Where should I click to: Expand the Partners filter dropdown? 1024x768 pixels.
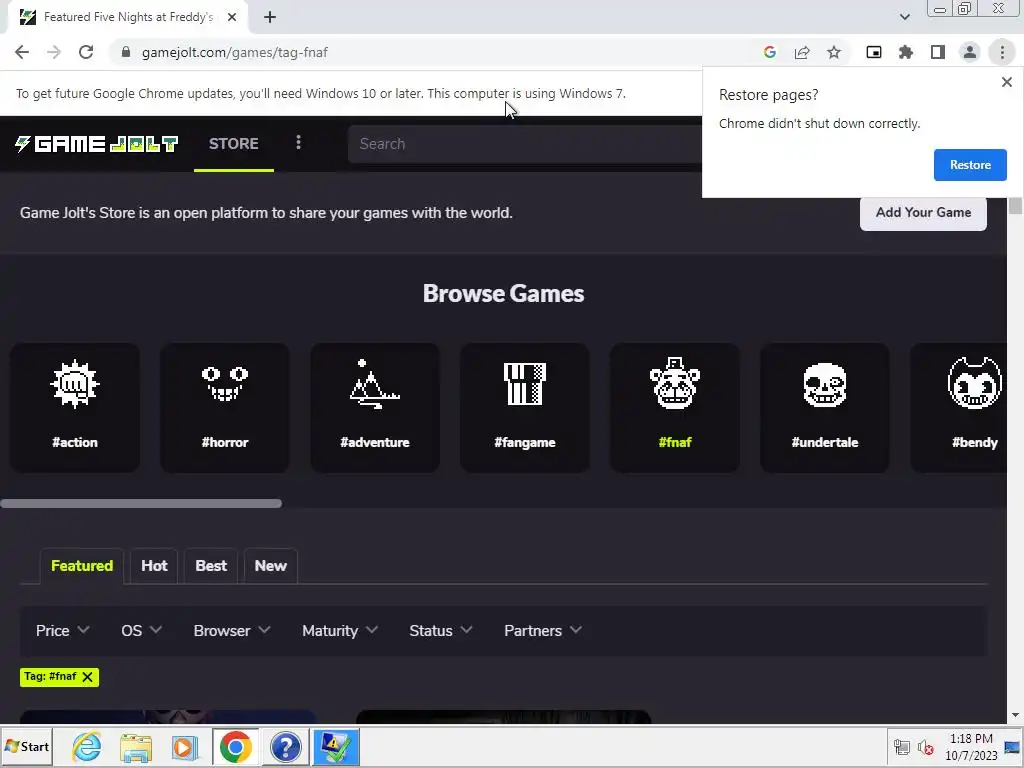pos(542,631)
